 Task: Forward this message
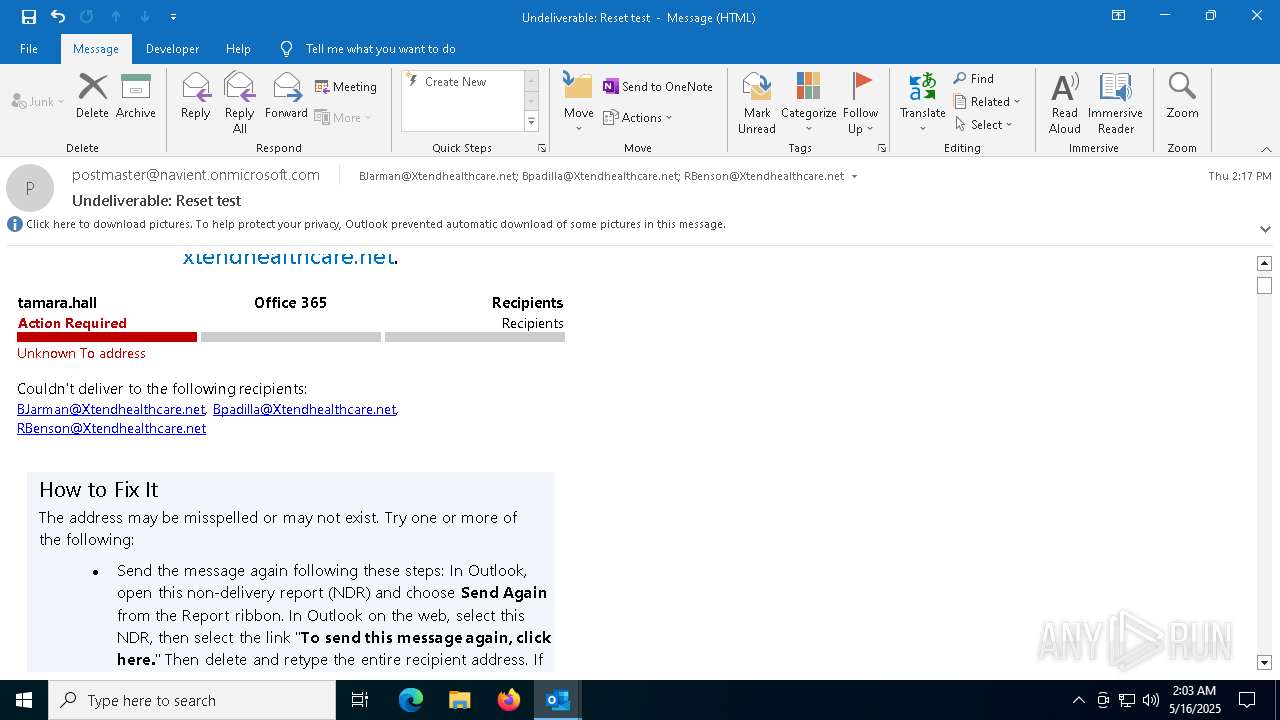(x=286, y=96)
